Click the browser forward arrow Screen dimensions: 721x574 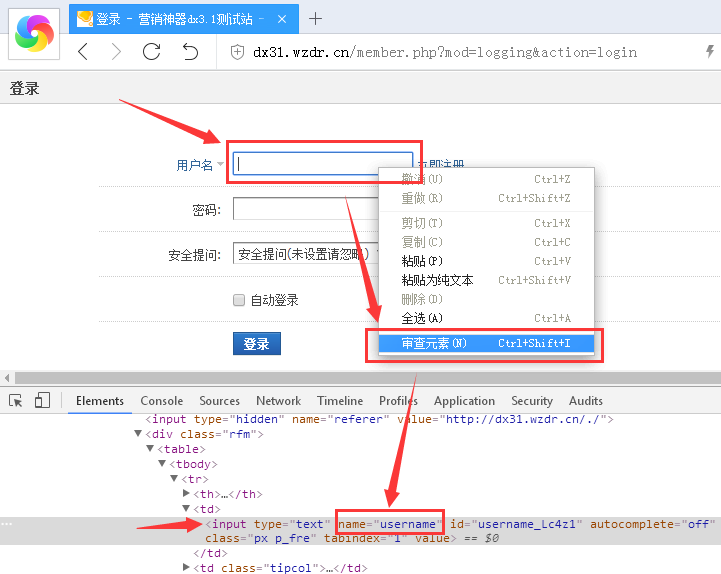click(117, 52)
